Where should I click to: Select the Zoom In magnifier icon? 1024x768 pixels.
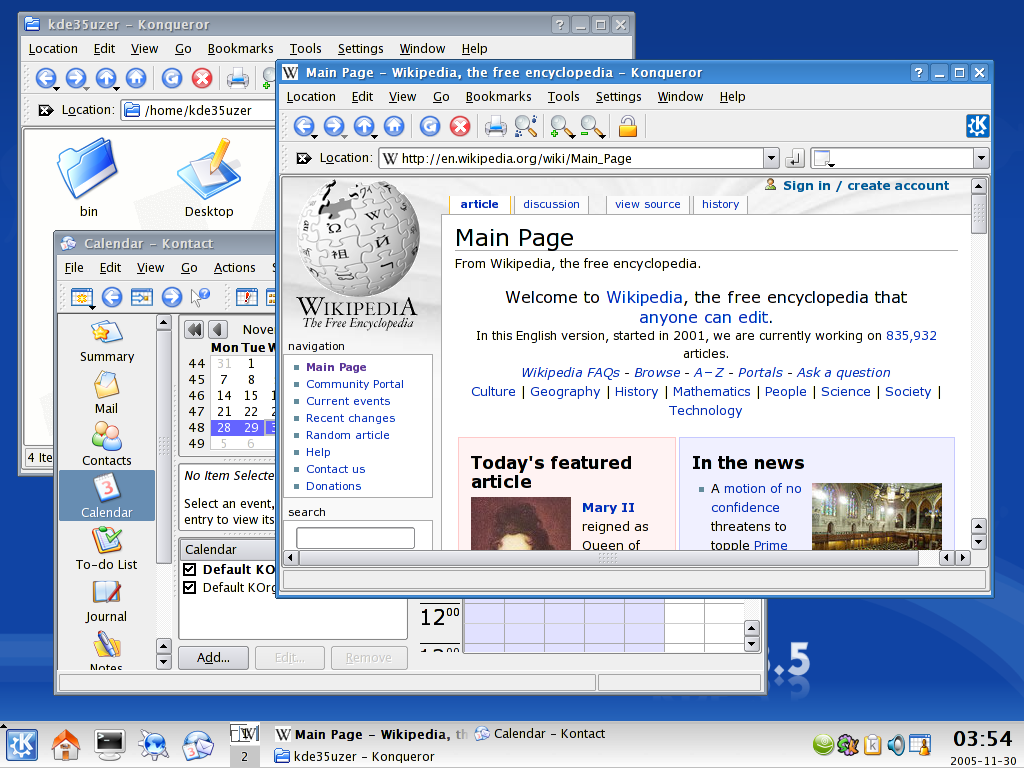[x=560, y=126]
